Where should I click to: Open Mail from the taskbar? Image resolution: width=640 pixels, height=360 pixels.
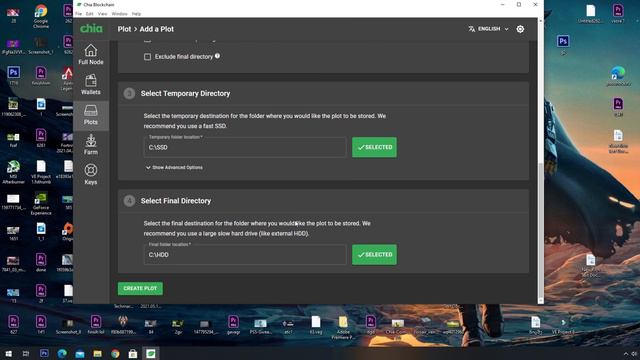coord(80,353)
